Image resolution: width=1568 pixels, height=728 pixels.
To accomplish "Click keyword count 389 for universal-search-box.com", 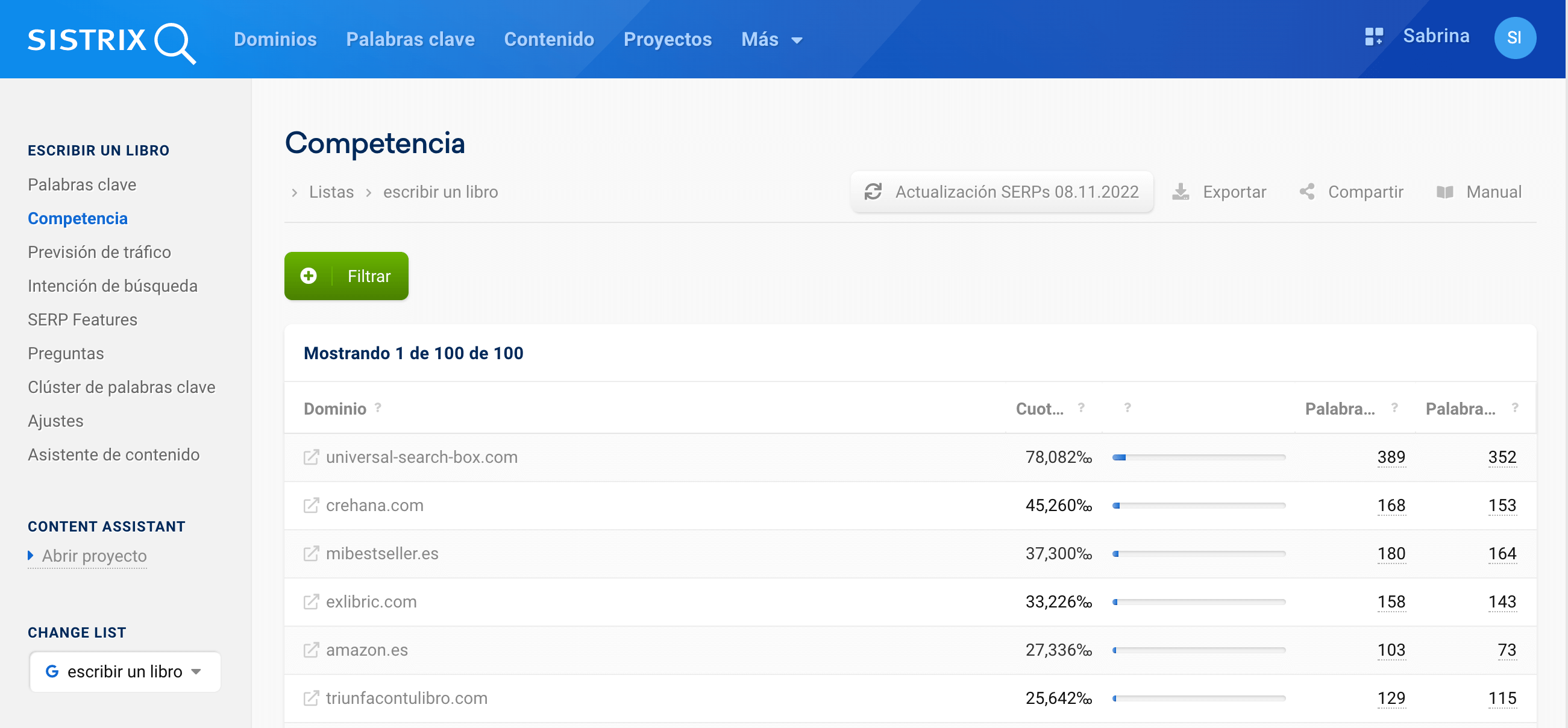I will (x=1390, y=457).
